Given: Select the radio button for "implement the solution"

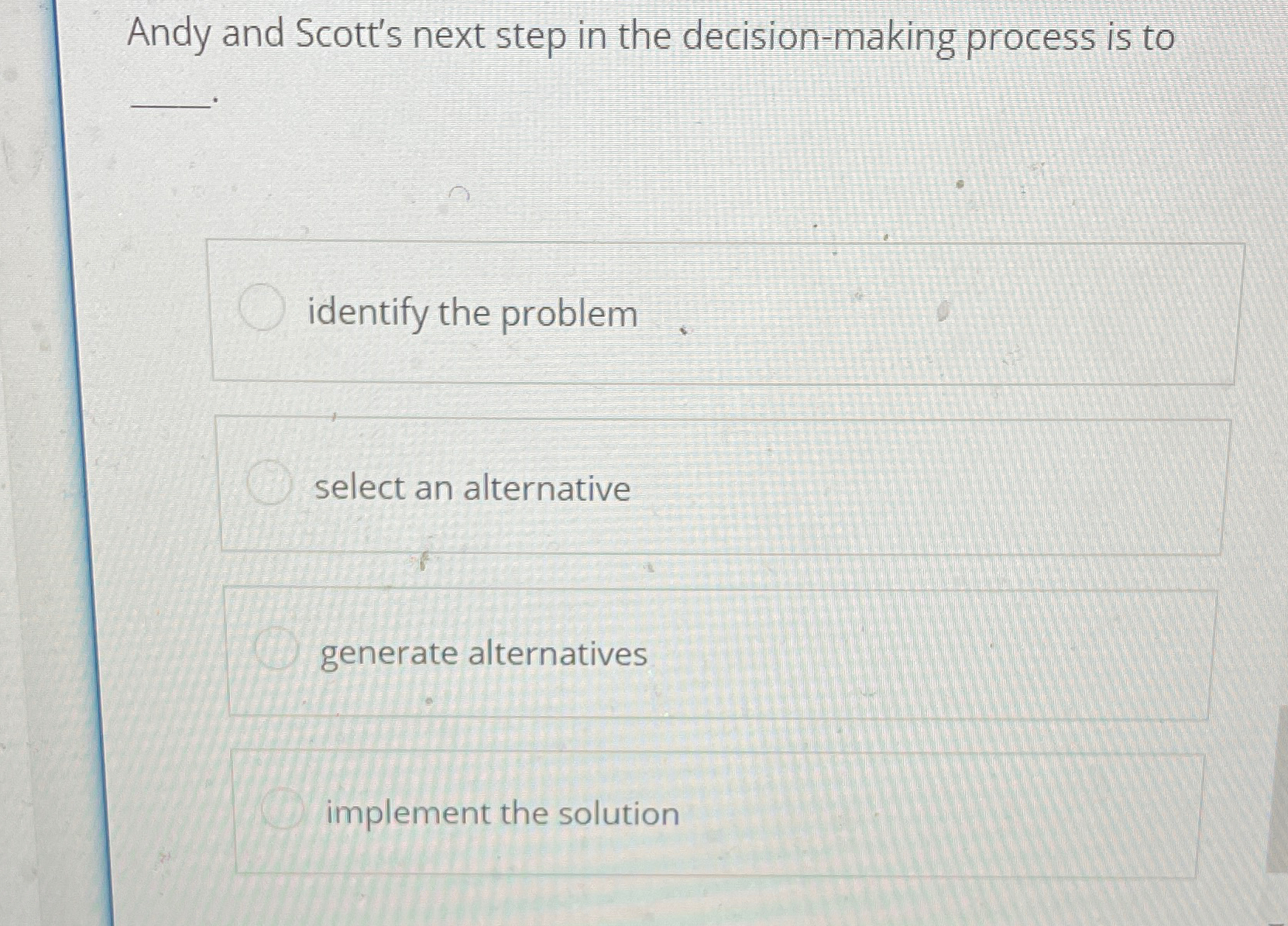Looking at the screenshot, I should [284, 810].
